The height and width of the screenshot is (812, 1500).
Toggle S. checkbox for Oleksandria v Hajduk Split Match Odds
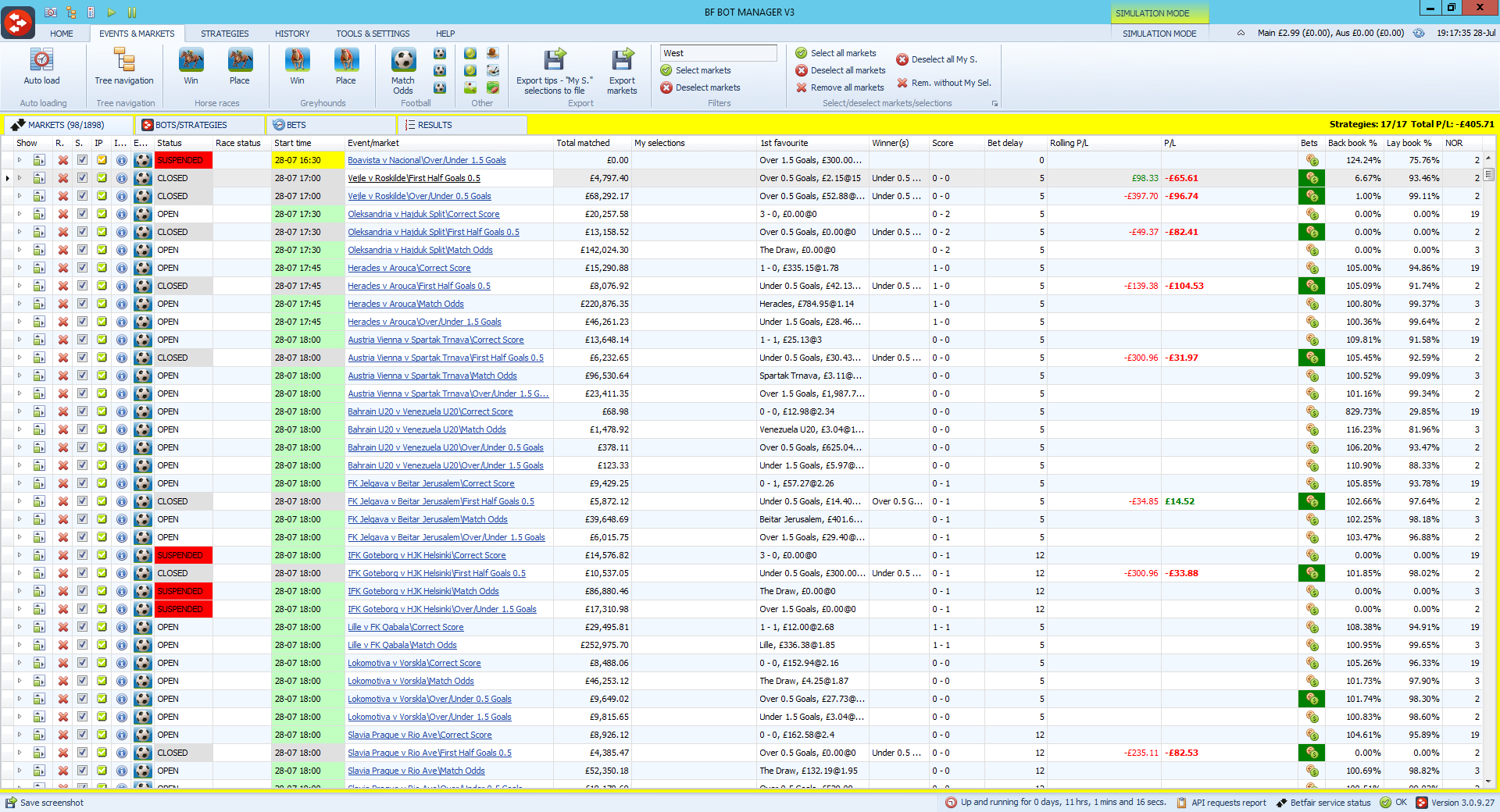(82, 250)
